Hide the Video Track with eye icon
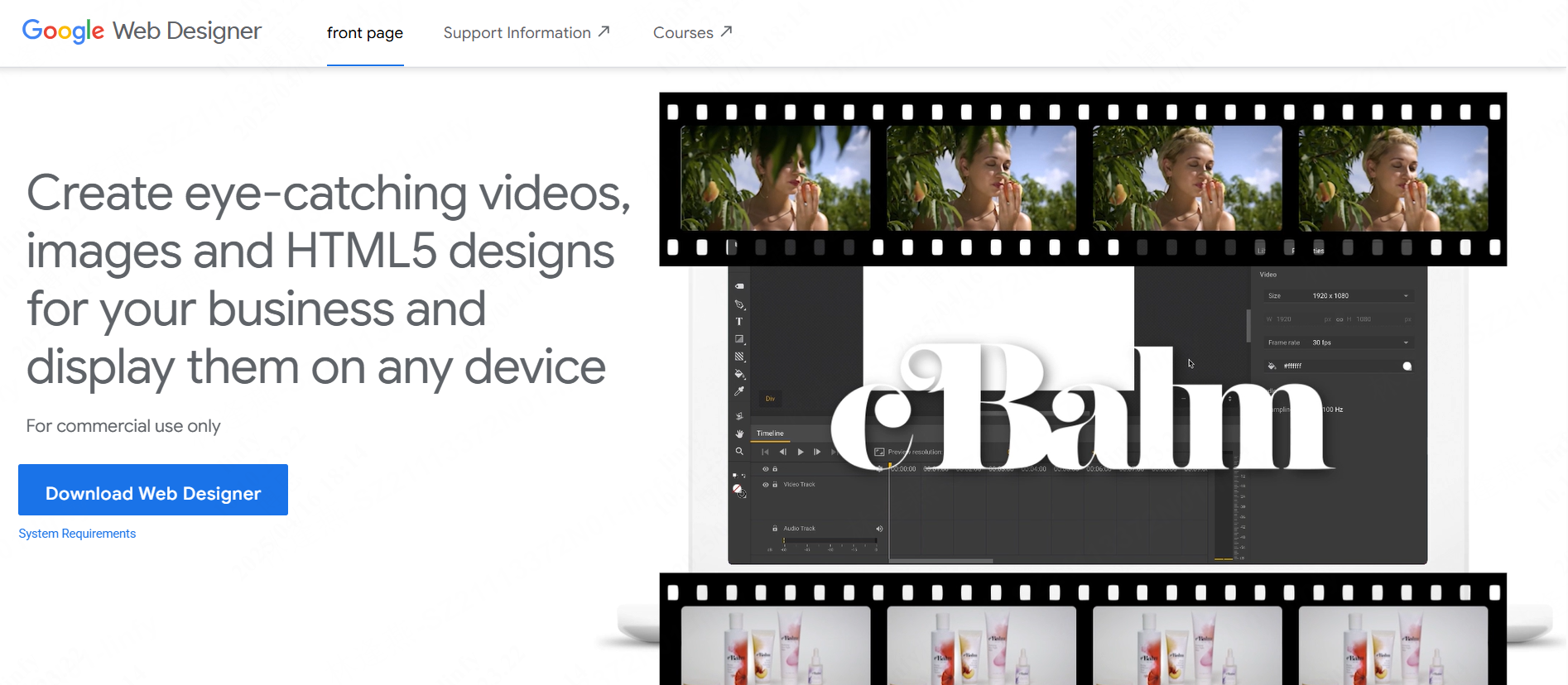Viewport: 1568px width, 685px height. click(766, 485)
